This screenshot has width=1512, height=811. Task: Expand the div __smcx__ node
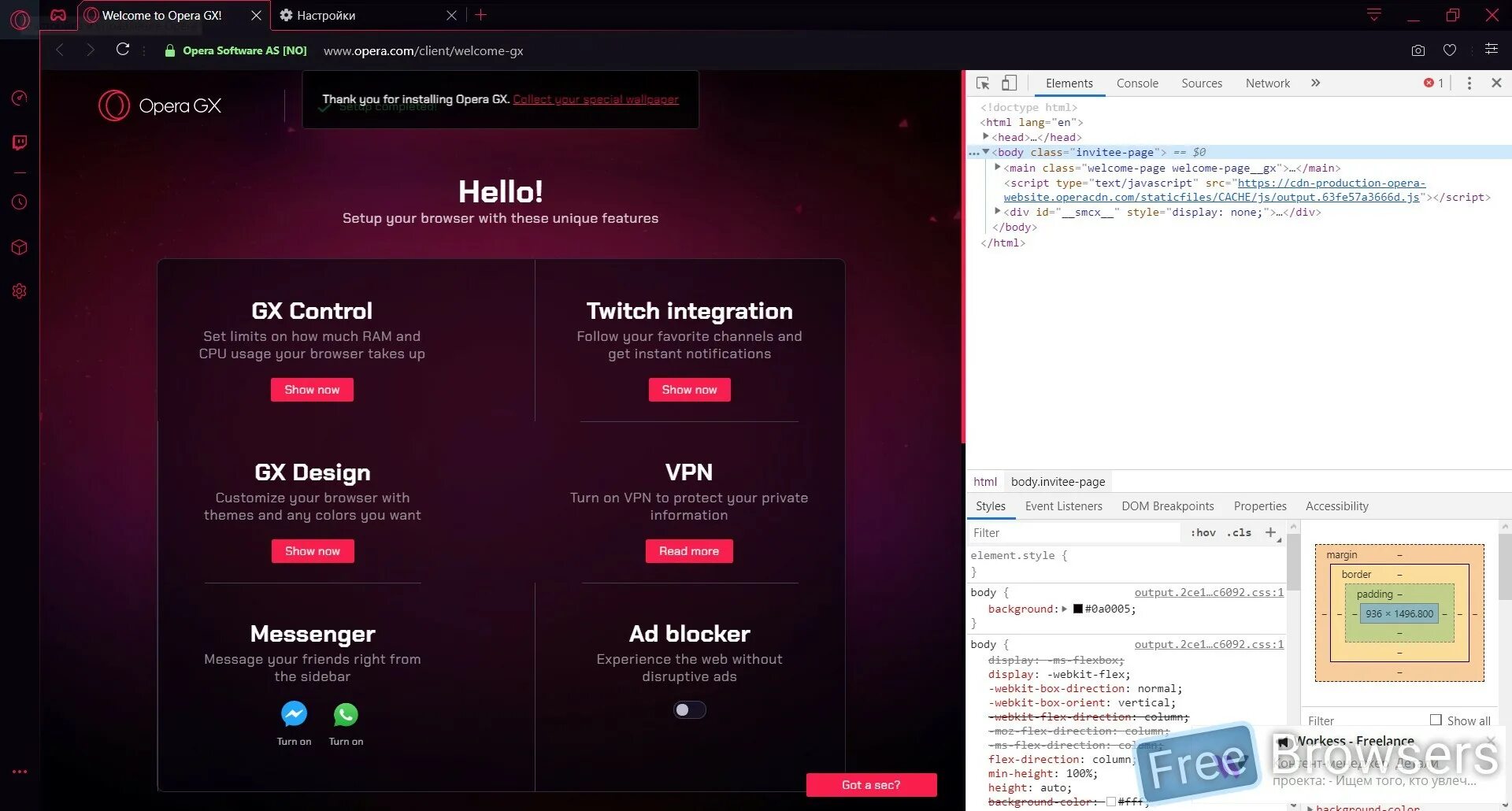(x=998, y=211)
